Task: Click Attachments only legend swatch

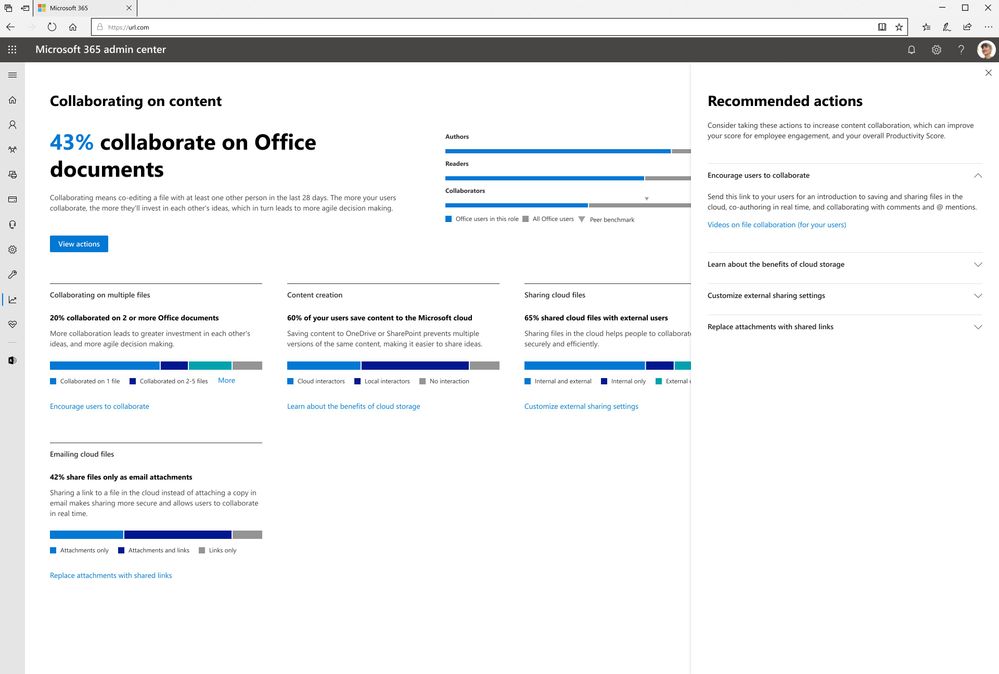Action: 53,550
